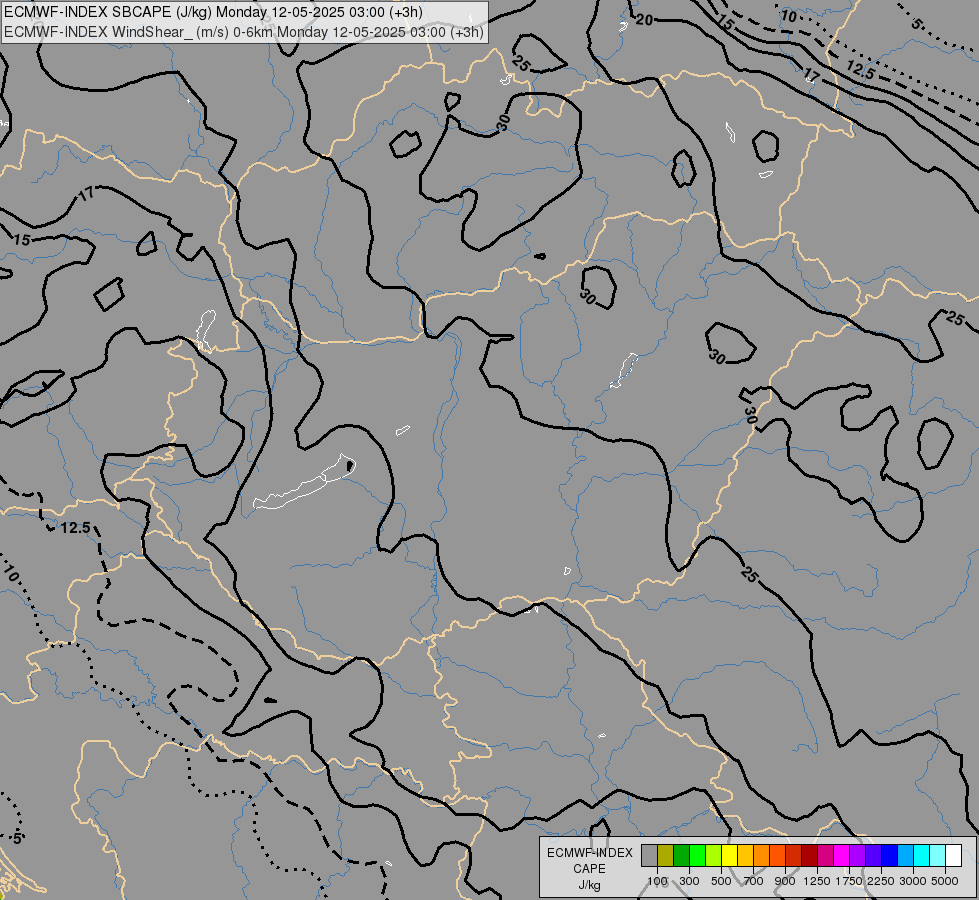Click the ECMWF-INDEX label inside the legend
Screen dimensions: 979x900
(x=589, y=853)
